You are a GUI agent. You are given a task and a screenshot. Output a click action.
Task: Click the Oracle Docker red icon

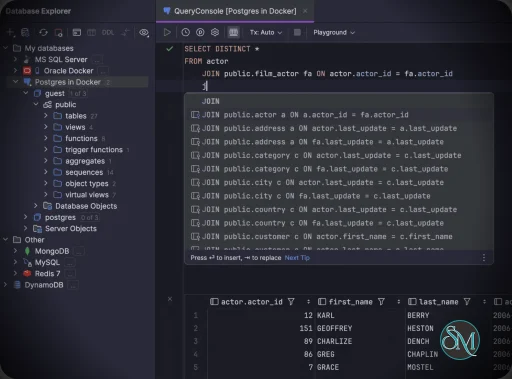point(27,71)
